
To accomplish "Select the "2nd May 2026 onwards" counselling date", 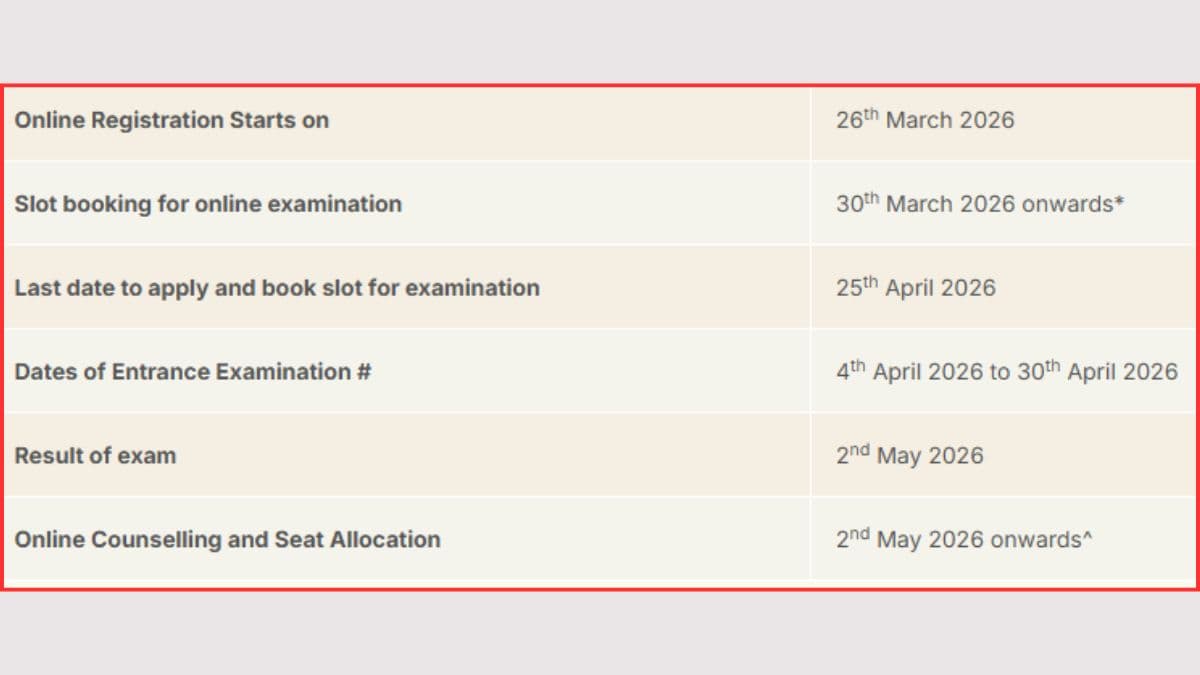I will (958, 540).
